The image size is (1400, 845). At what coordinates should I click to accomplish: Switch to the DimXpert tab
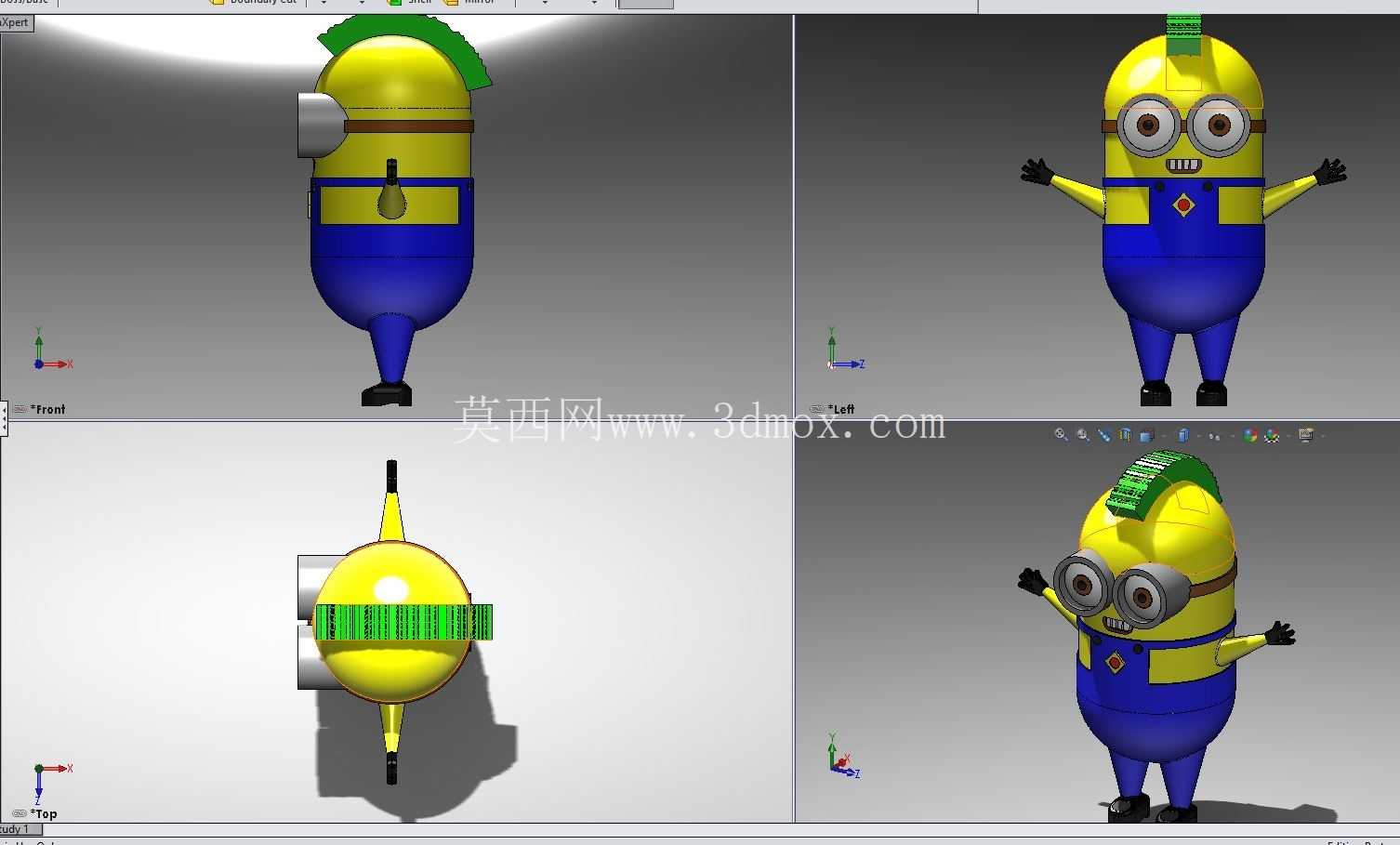16,22
